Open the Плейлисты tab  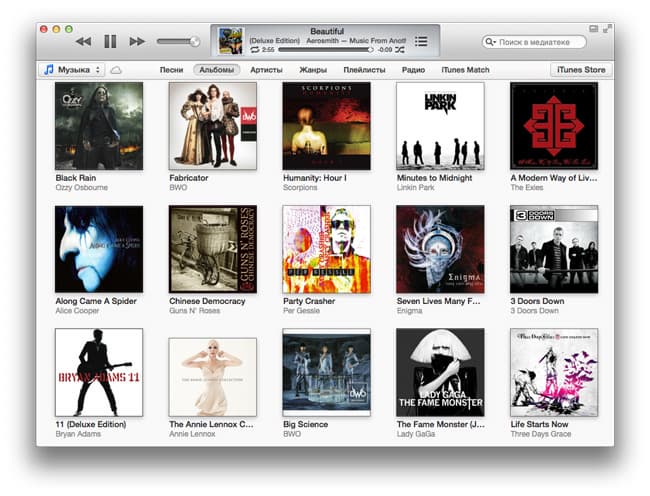point(364,70)
